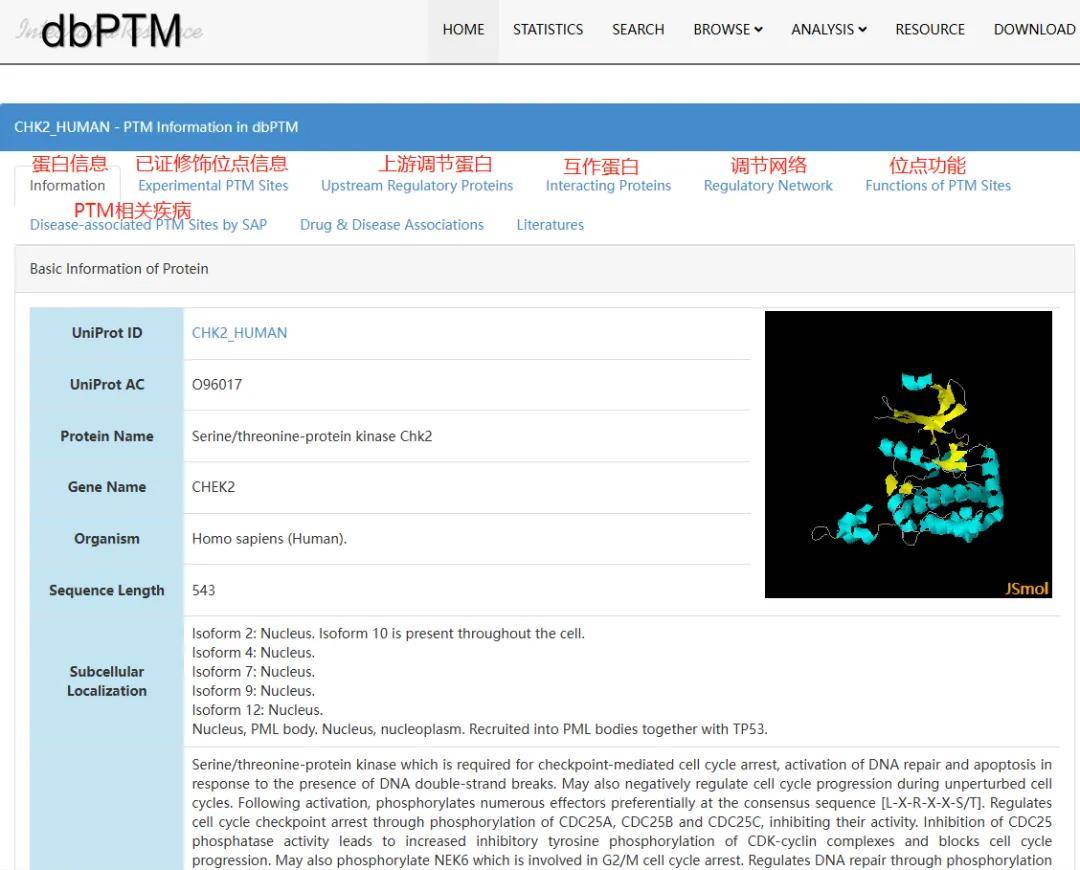Expand the ANALYSIS dropdown menu
The width and height of the screenshot is (1080, 870).
(x=829, y=30)
